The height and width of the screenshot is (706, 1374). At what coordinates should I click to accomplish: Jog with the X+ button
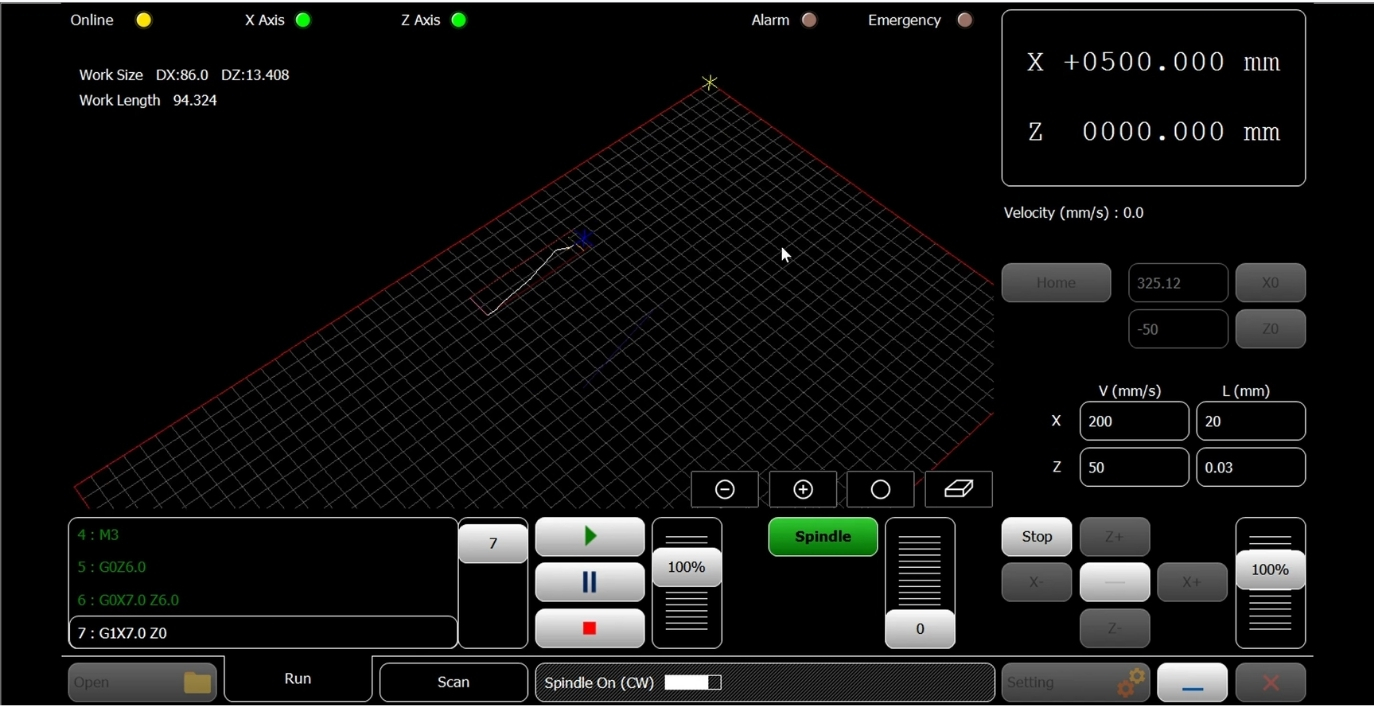(1192, 582)
